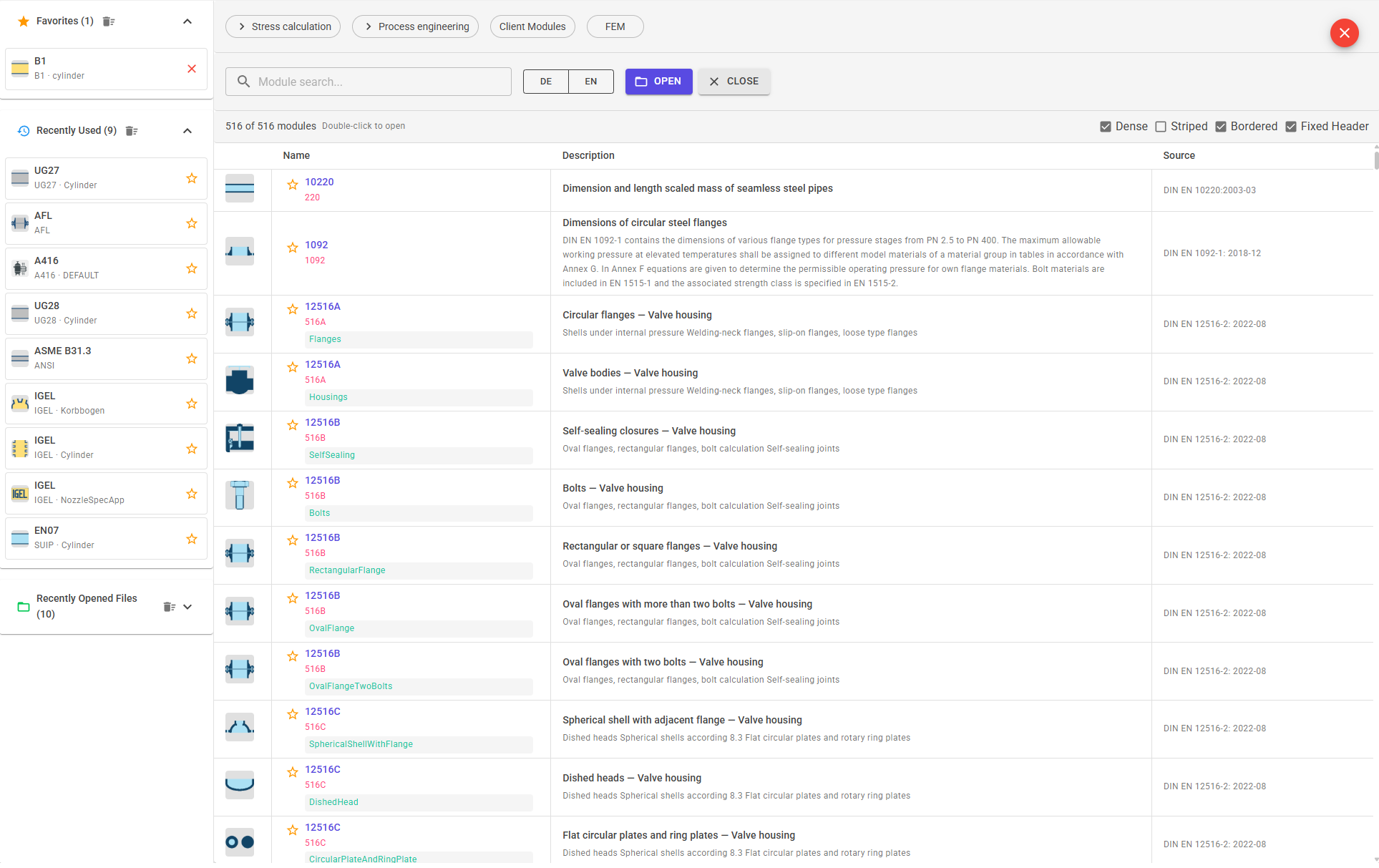Navigate to Process engineering breadcrumb
This screenshot has height=868, width=1379.
[415, 26]
